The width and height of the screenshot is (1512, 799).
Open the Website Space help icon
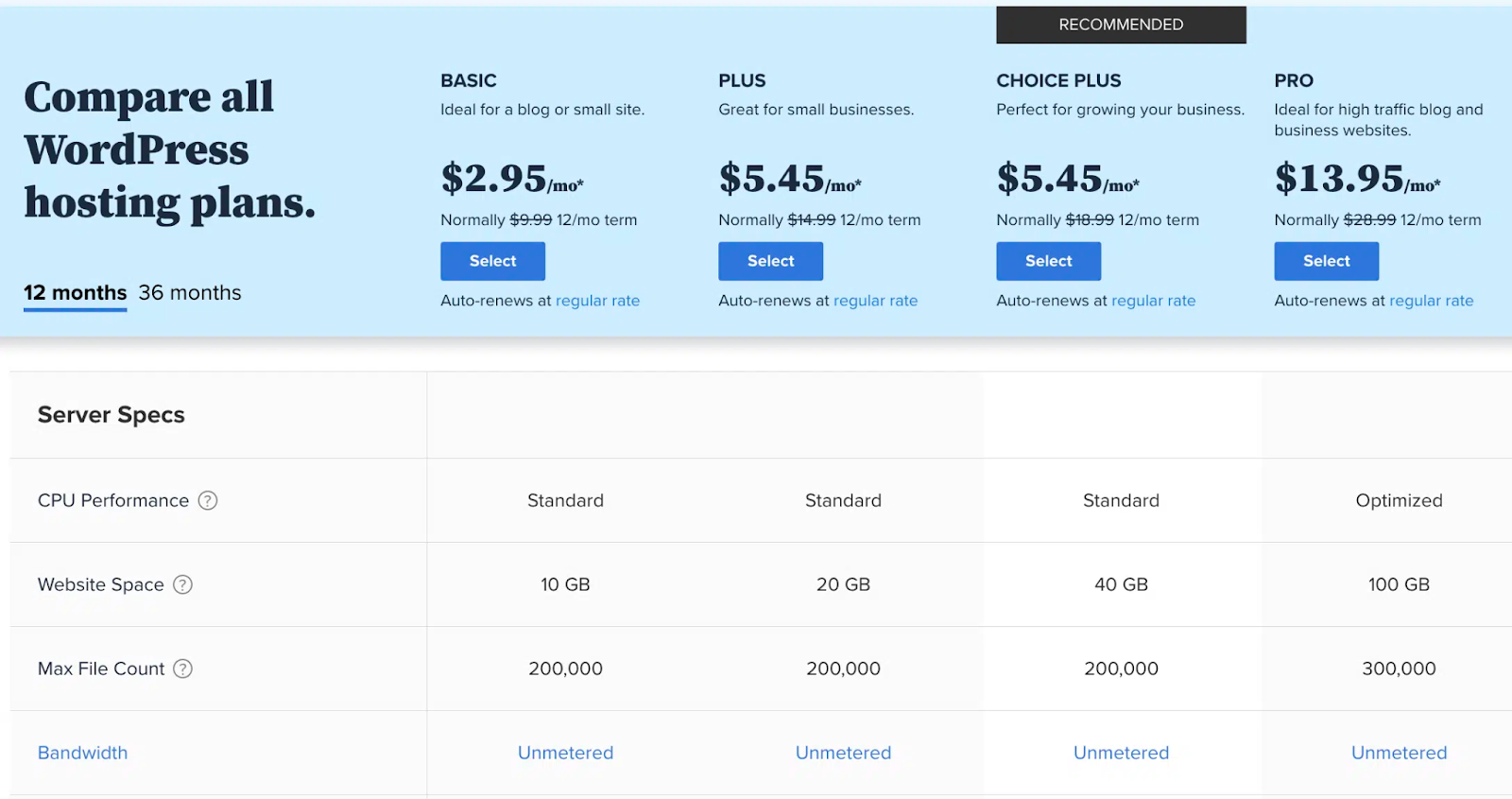182,584
